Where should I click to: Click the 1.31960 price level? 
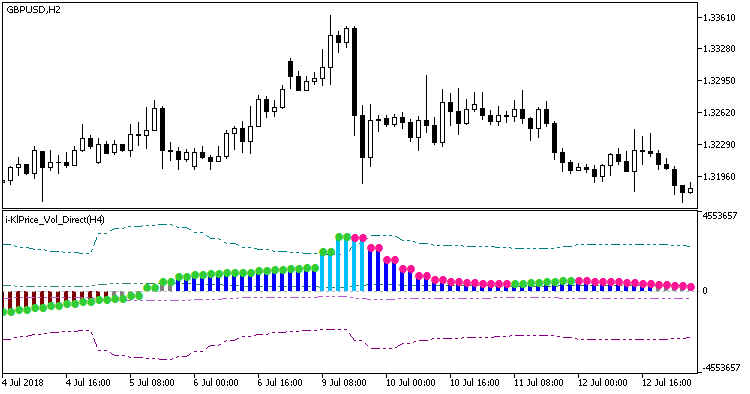click(x=719, y=176)
